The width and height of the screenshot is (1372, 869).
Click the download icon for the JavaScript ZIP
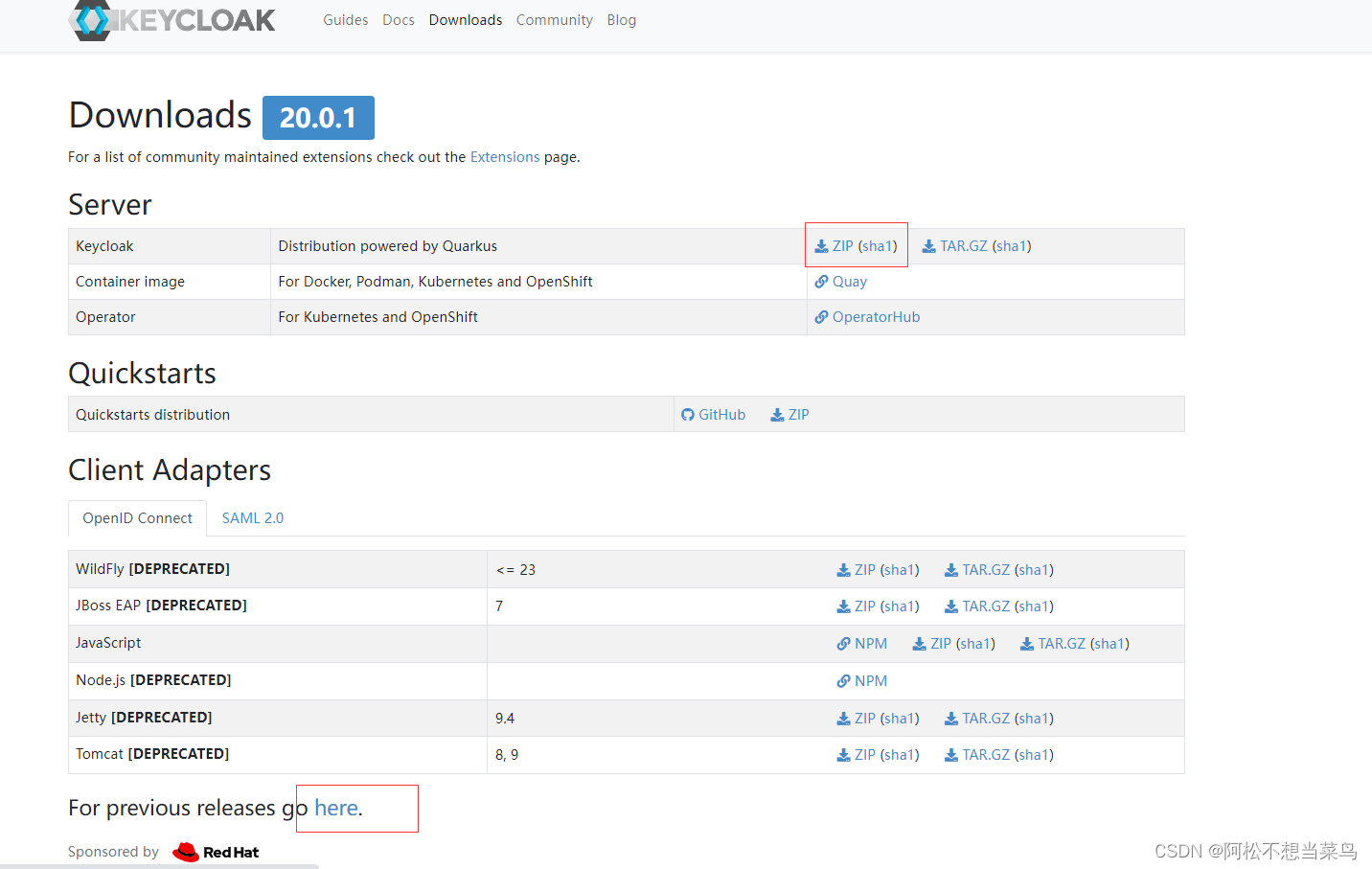(x=919, y=644)
